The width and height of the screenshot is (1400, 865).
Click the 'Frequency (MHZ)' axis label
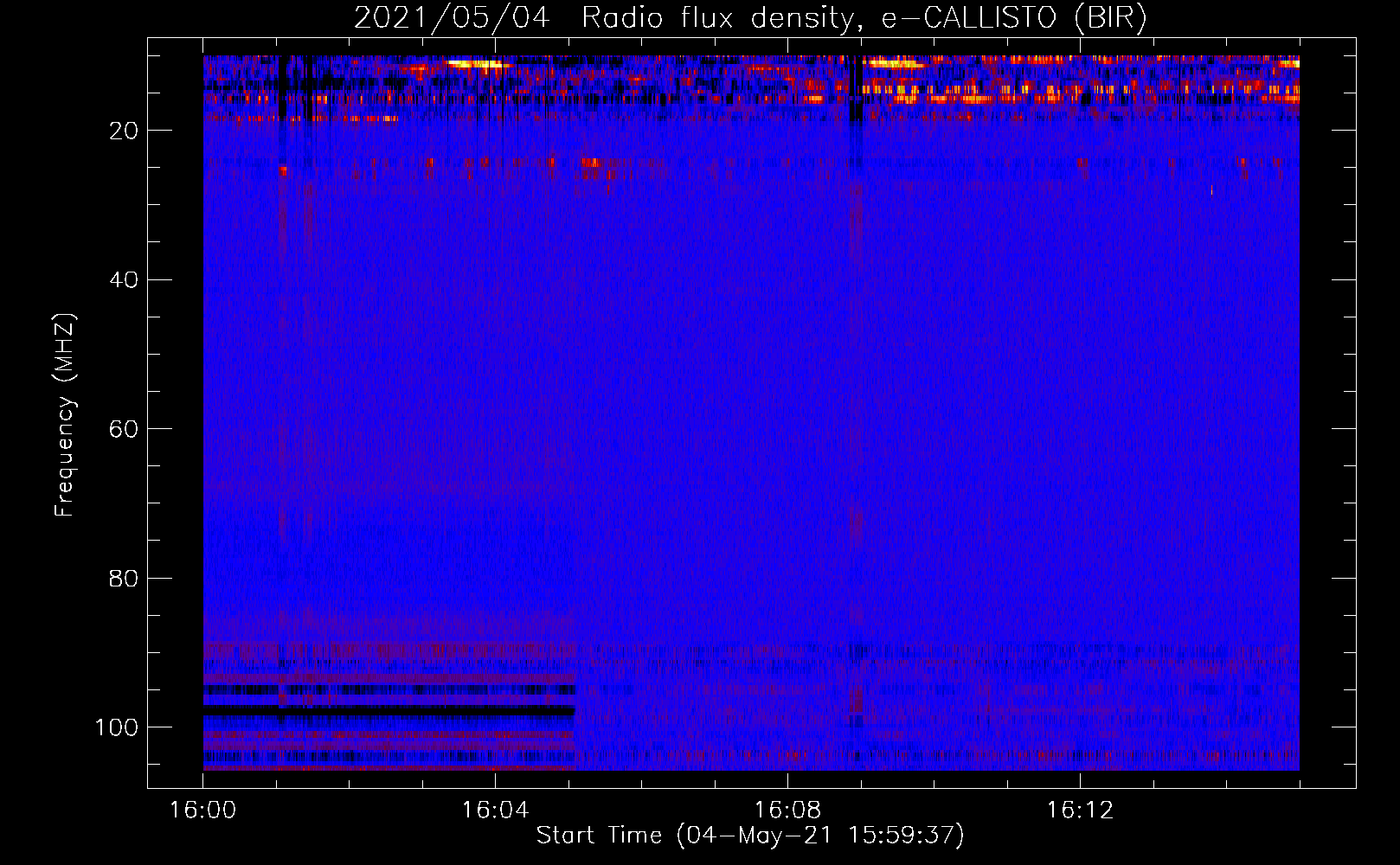point(65,414)
